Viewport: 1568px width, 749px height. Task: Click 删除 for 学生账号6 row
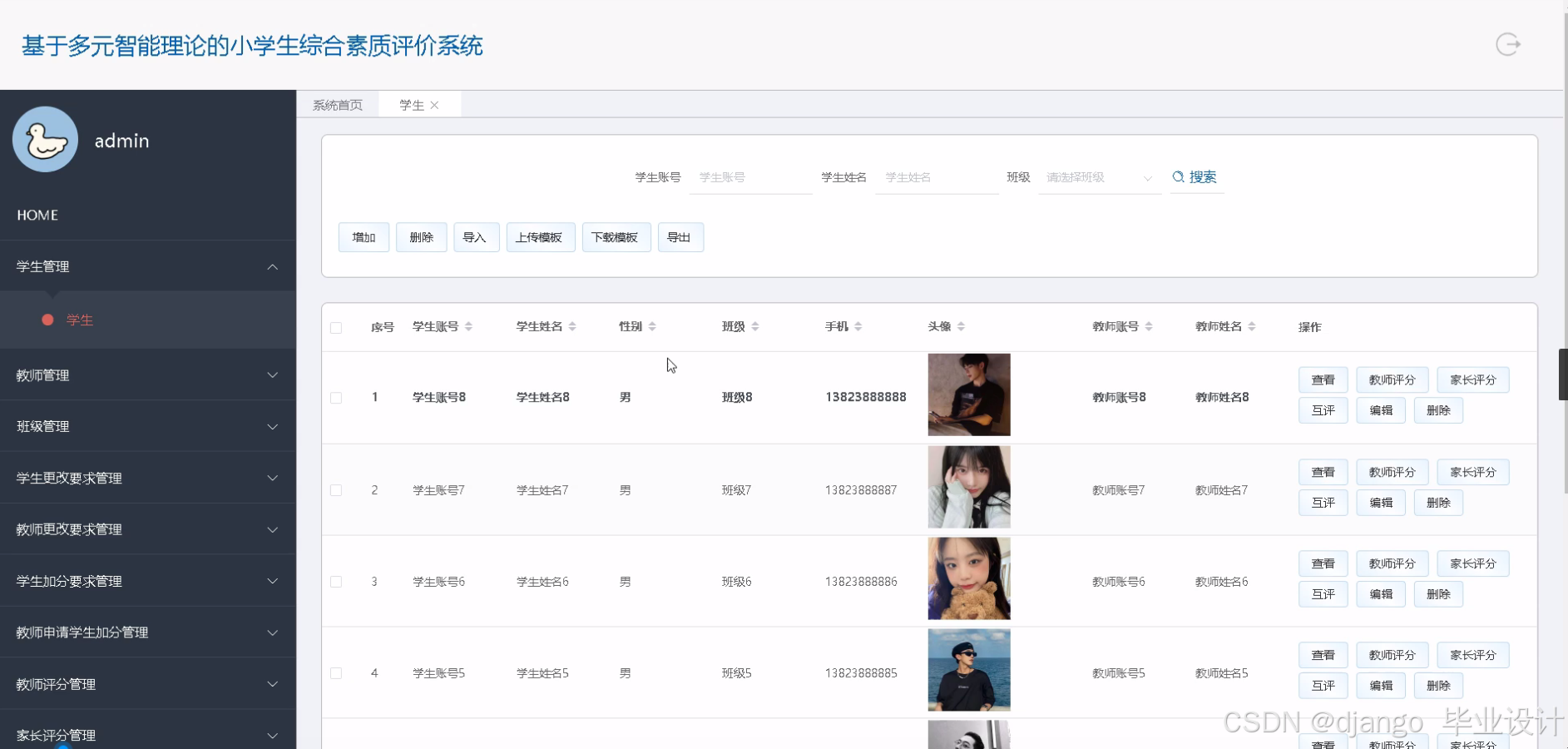[1438, 594]
